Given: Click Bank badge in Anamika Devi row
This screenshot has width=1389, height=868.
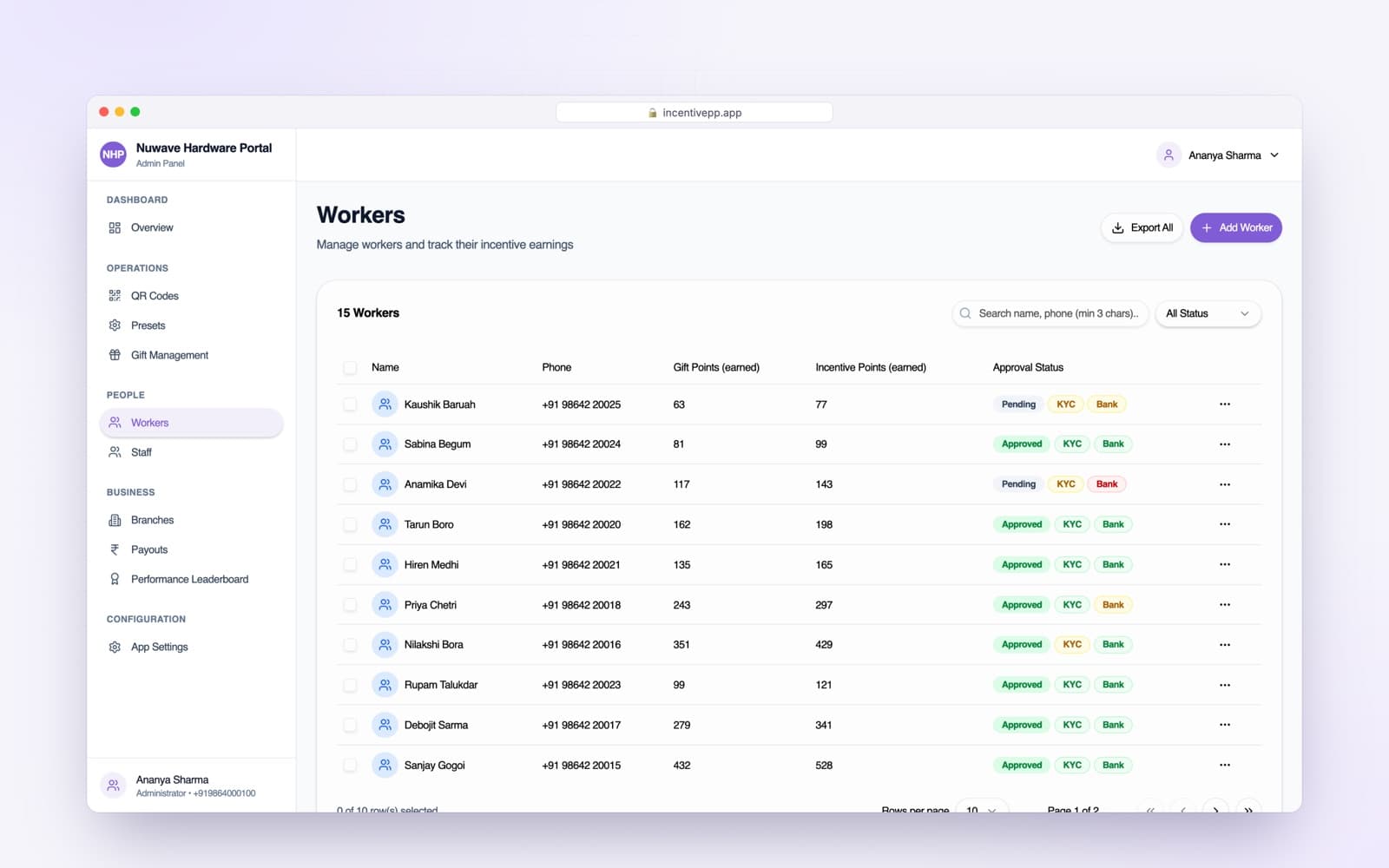Looking at the screenshot, I should [1107, 484].
